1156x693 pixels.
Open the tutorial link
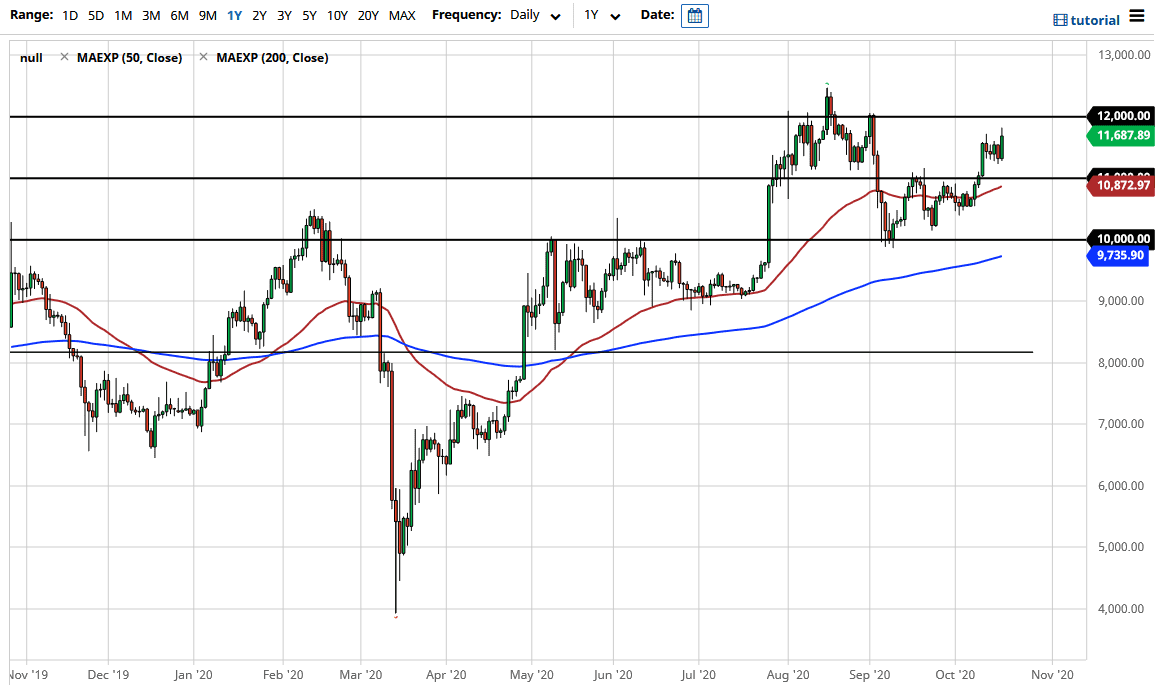point(1095,20)
